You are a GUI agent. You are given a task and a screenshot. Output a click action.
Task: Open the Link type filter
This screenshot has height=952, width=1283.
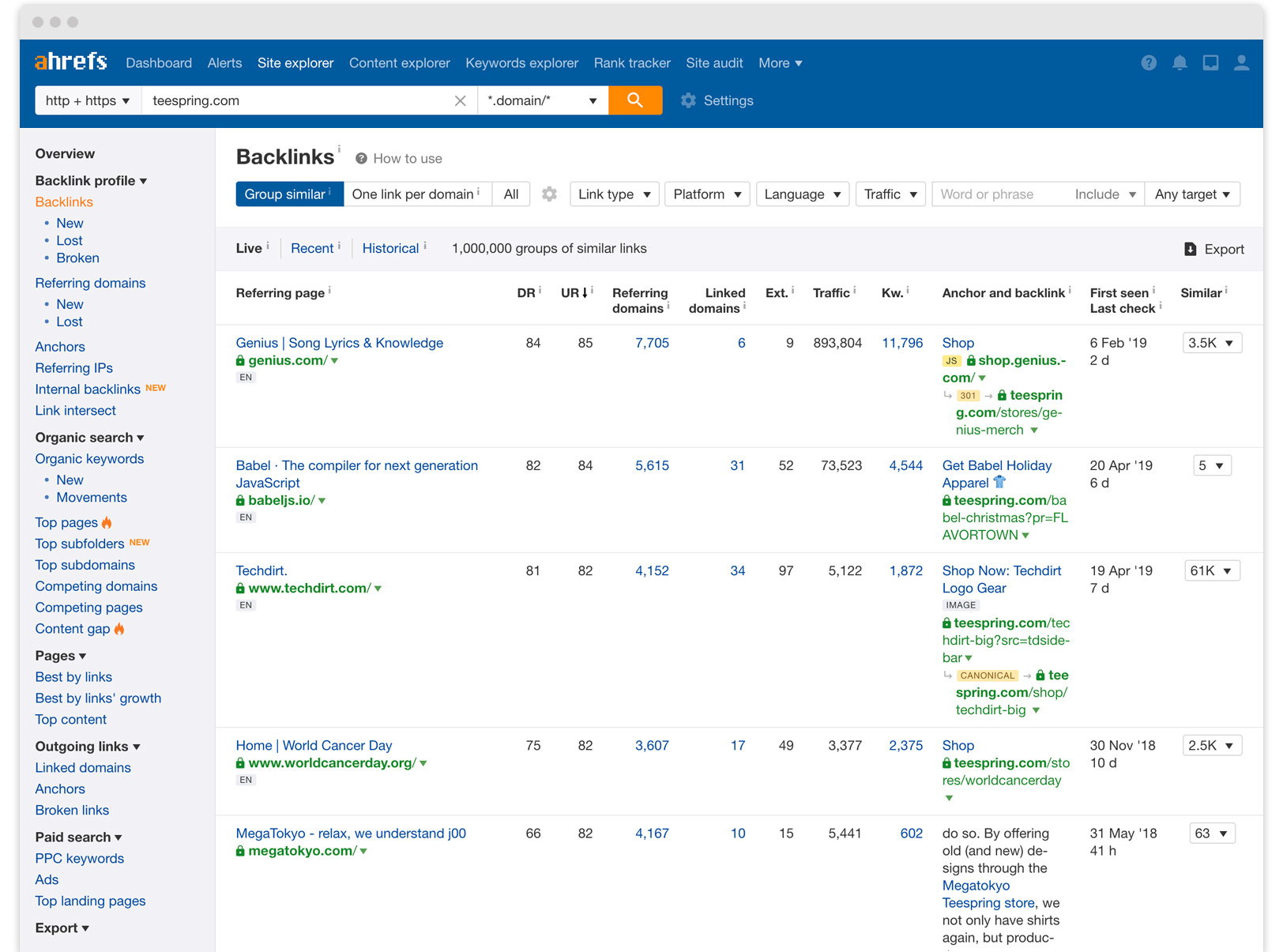click(615, 194)
